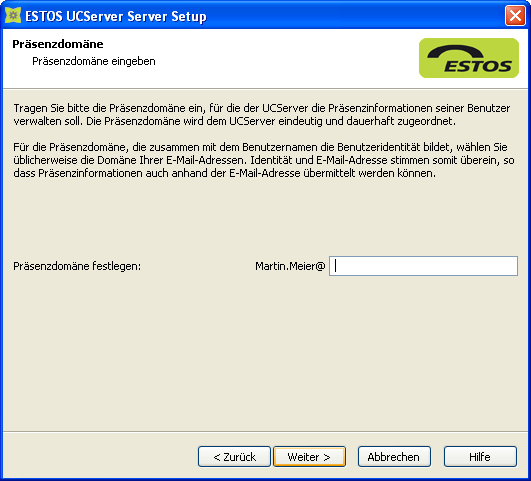531x481 pixels.
Task: Click the Weiter > button
Action: (x=310, y=457)
